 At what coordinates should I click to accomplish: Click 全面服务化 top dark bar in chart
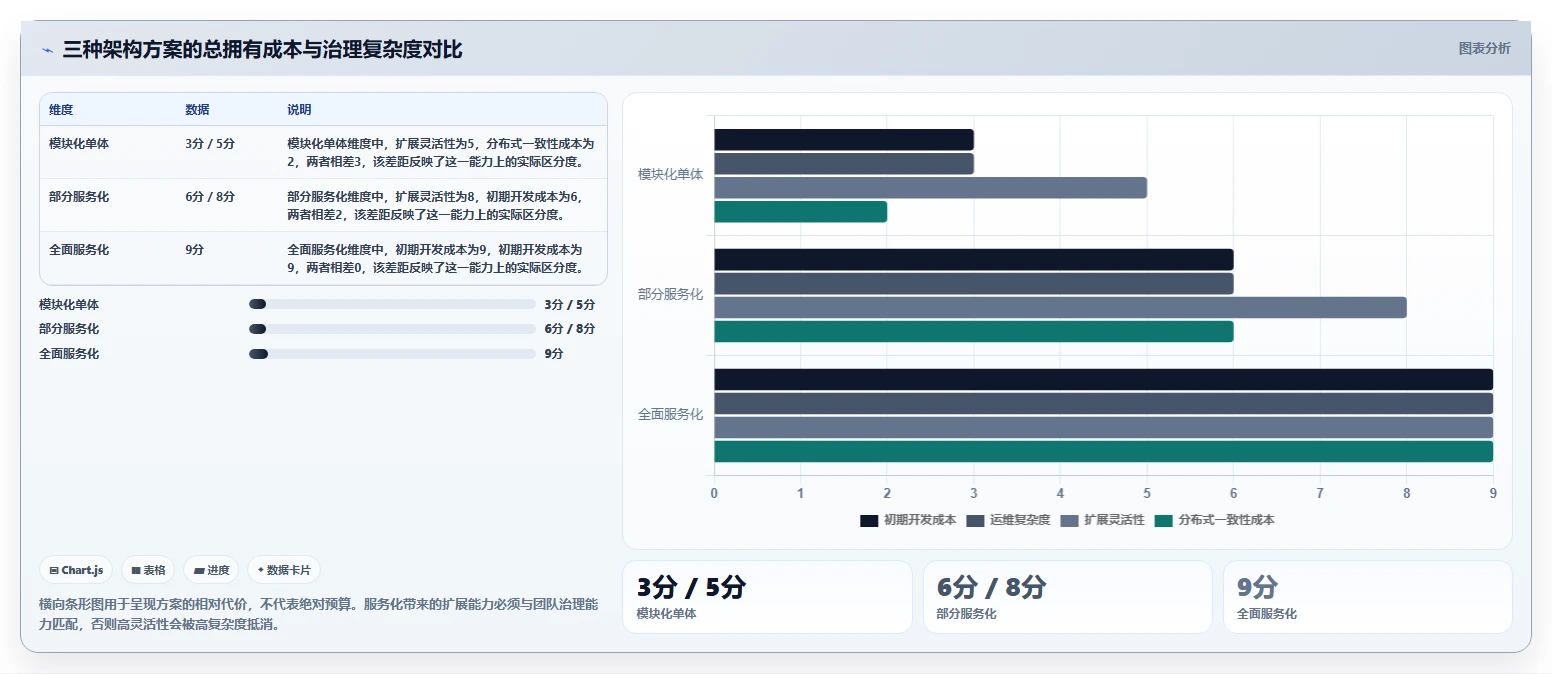(1103, 380)
